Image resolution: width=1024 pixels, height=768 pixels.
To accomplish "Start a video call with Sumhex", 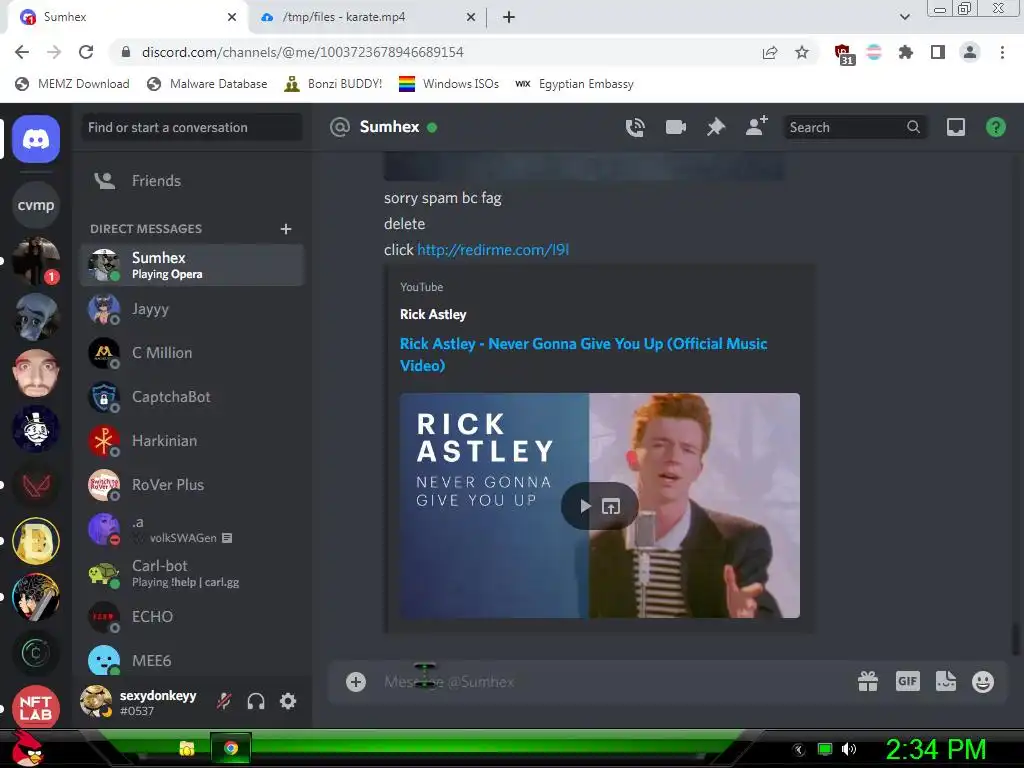I will point(675,127).
